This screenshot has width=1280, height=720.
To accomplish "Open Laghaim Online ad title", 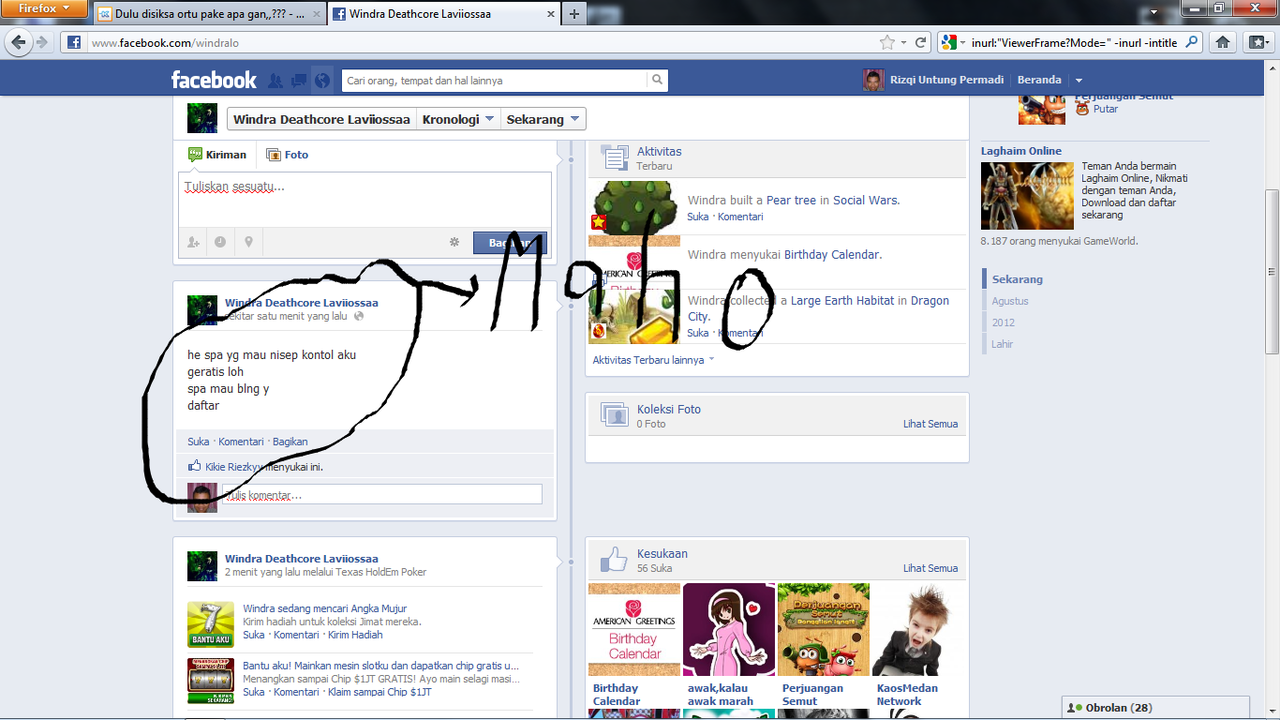I will tap(1021, 151).
